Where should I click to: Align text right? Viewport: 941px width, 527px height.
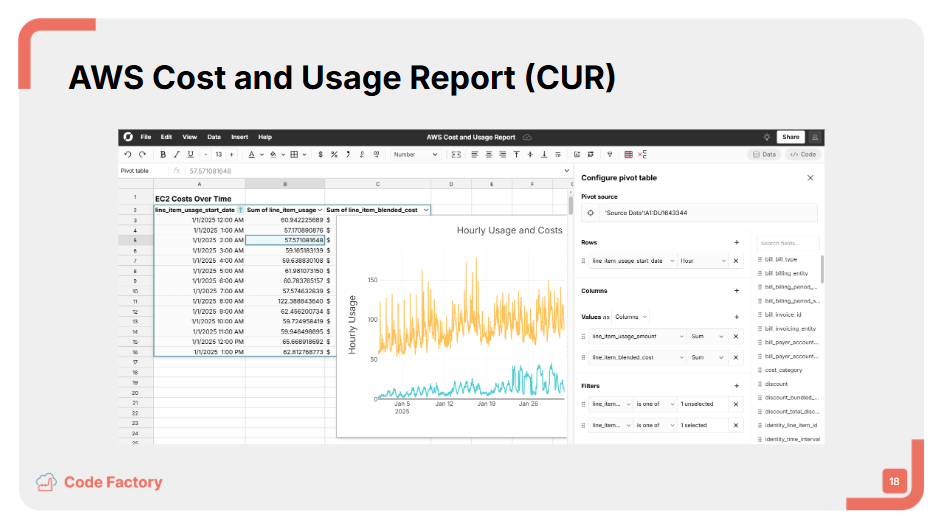pos(502,155)
